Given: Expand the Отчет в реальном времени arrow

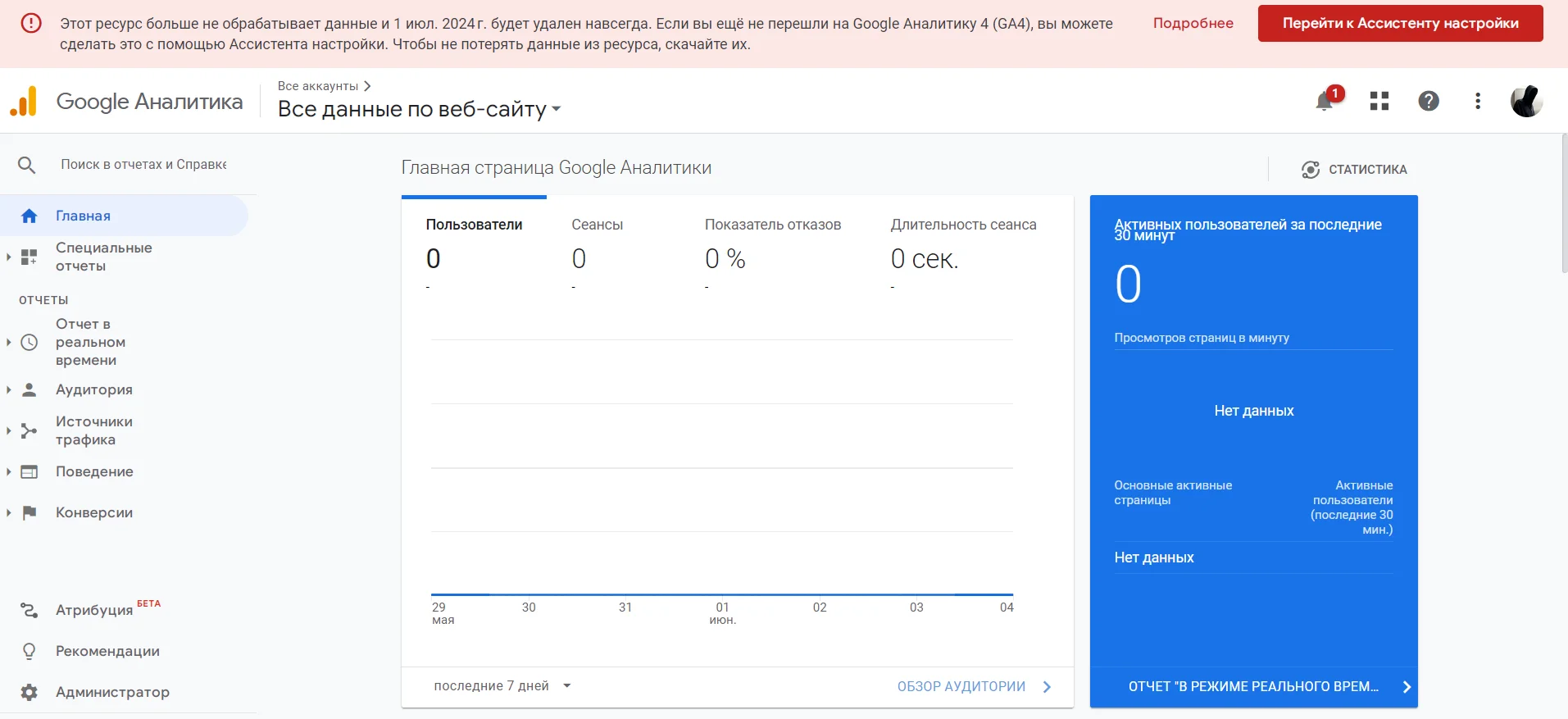Looking at the screenshot, I should click(x=8, y=342).
